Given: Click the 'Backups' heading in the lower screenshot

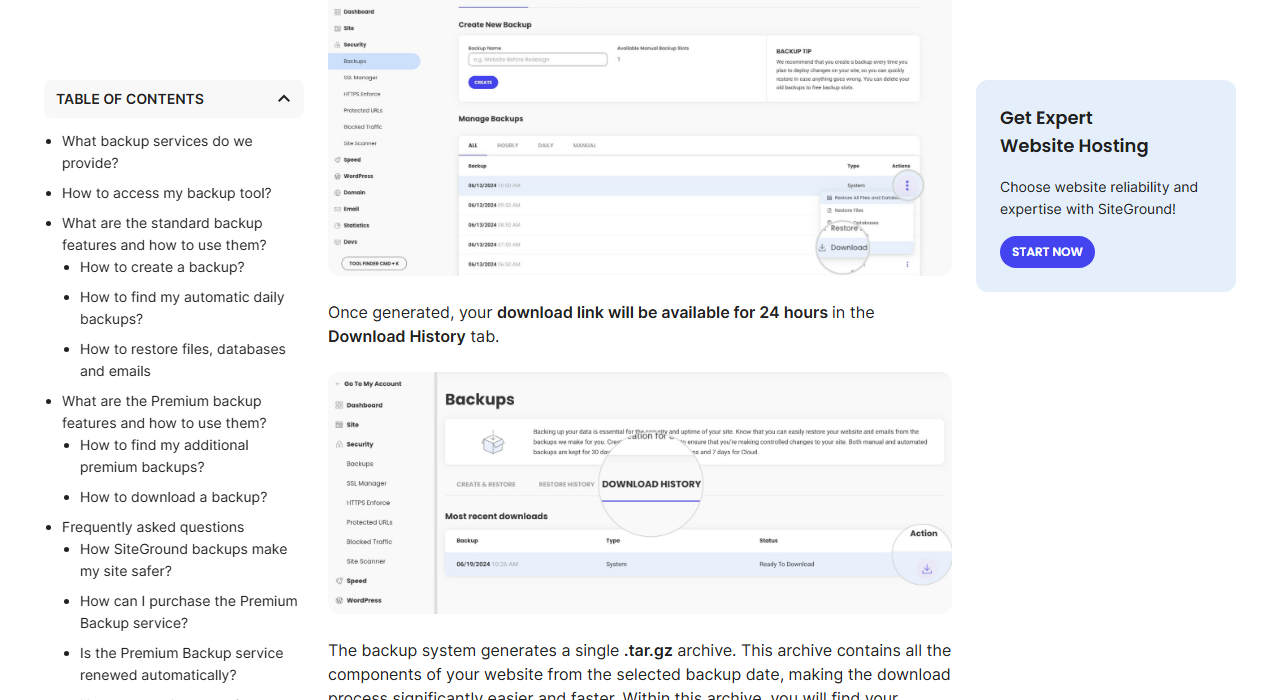Looking at the screenshot, I should point(480,399).
